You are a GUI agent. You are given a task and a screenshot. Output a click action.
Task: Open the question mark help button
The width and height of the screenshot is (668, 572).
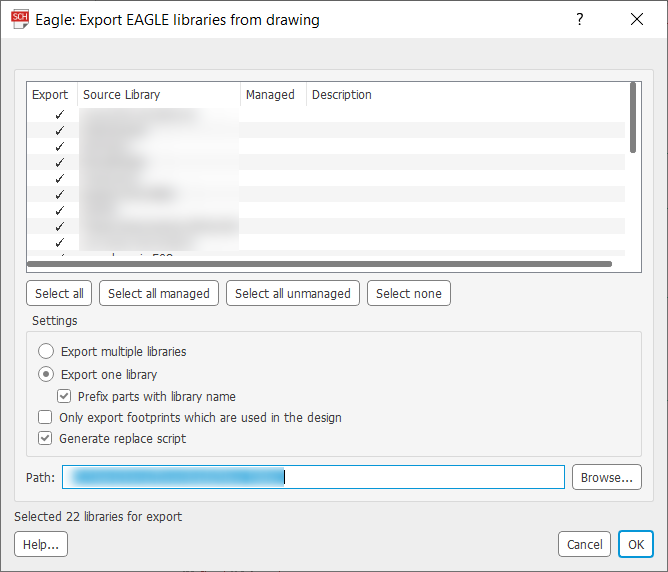point(579,19)
